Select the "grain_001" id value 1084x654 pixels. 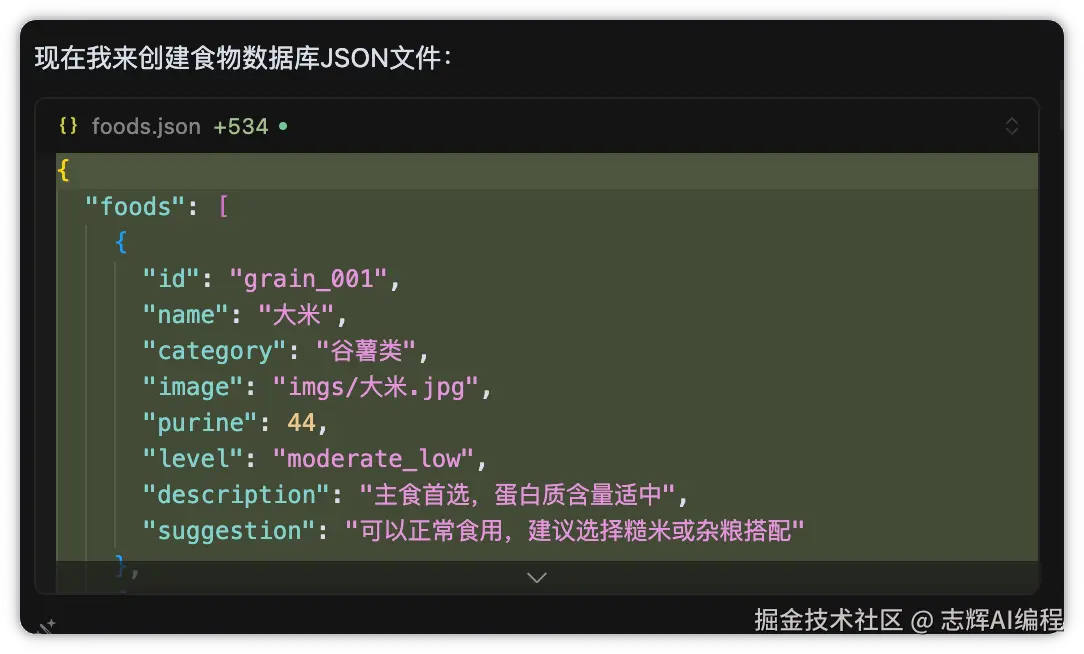pos(308,279)
